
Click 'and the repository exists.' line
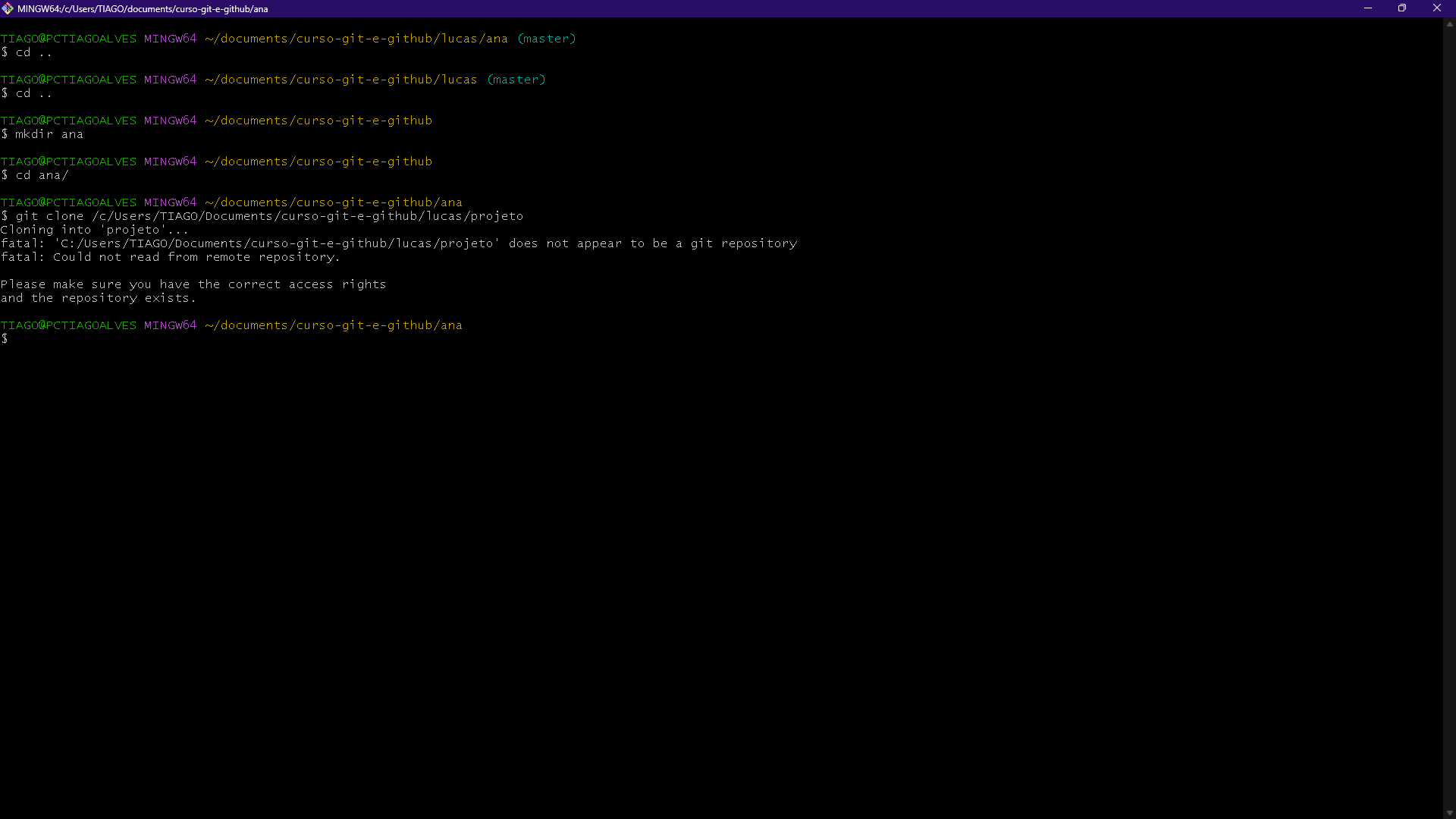tap(99, 298)
